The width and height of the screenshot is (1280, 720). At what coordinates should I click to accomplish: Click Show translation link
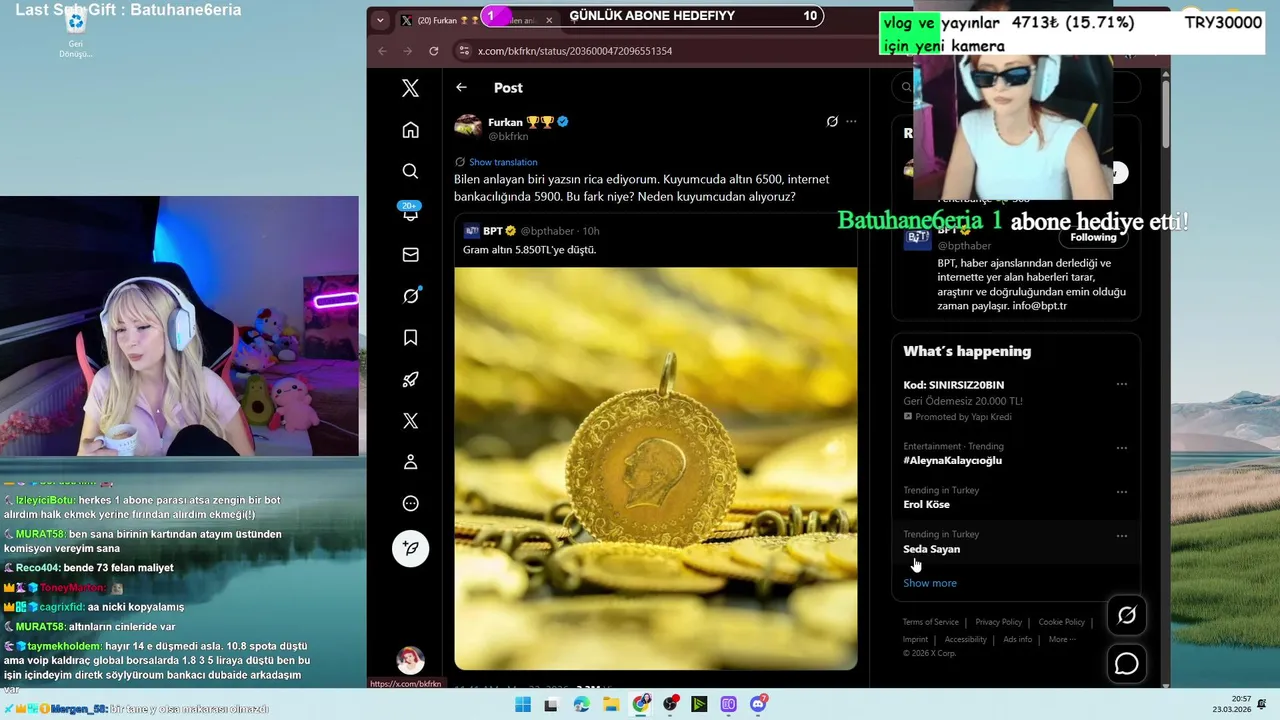coord(503,162)
